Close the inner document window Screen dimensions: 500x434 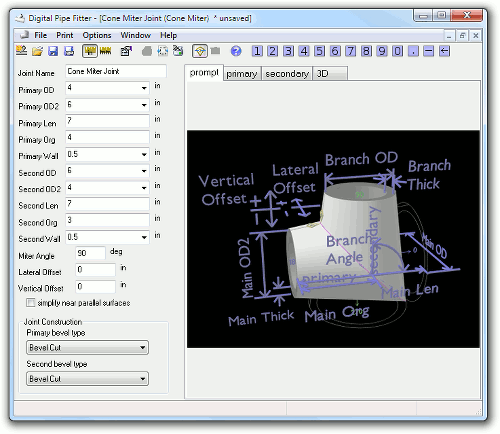[x=476, y=35]
